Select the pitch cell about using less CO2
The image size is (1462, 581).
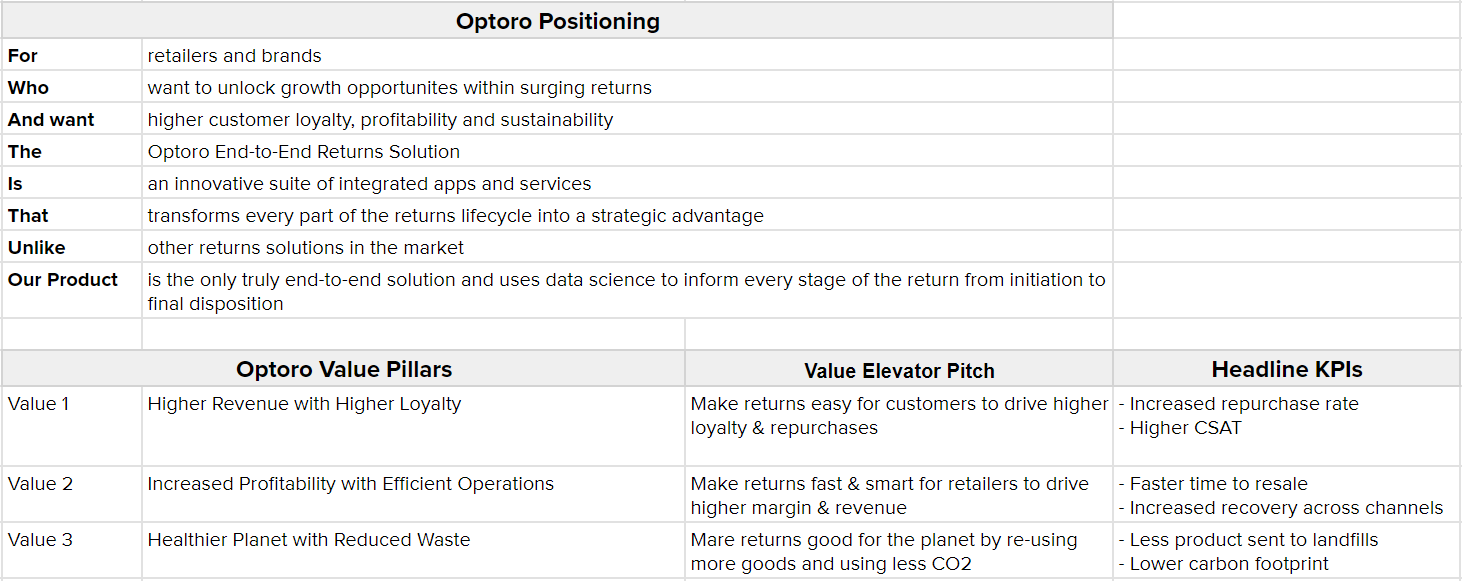point(898,551)
